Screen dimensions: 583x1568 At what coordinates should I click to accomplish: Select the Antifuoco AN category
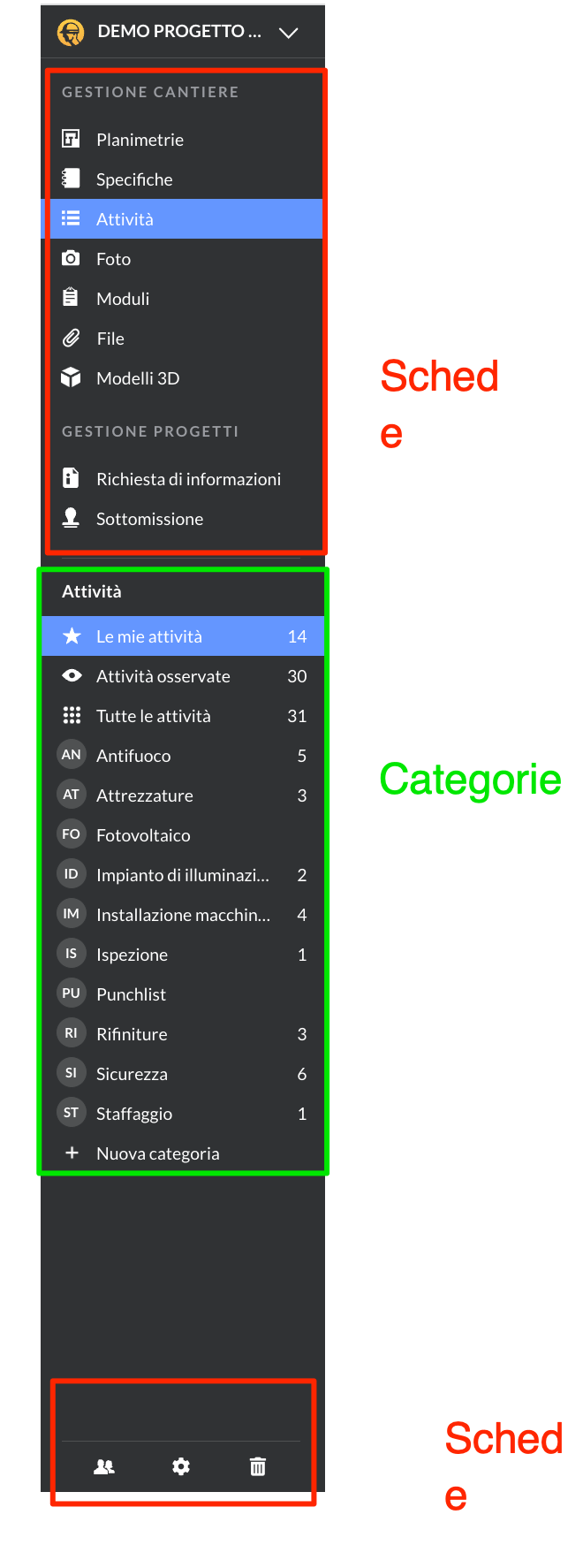(183, 756)
